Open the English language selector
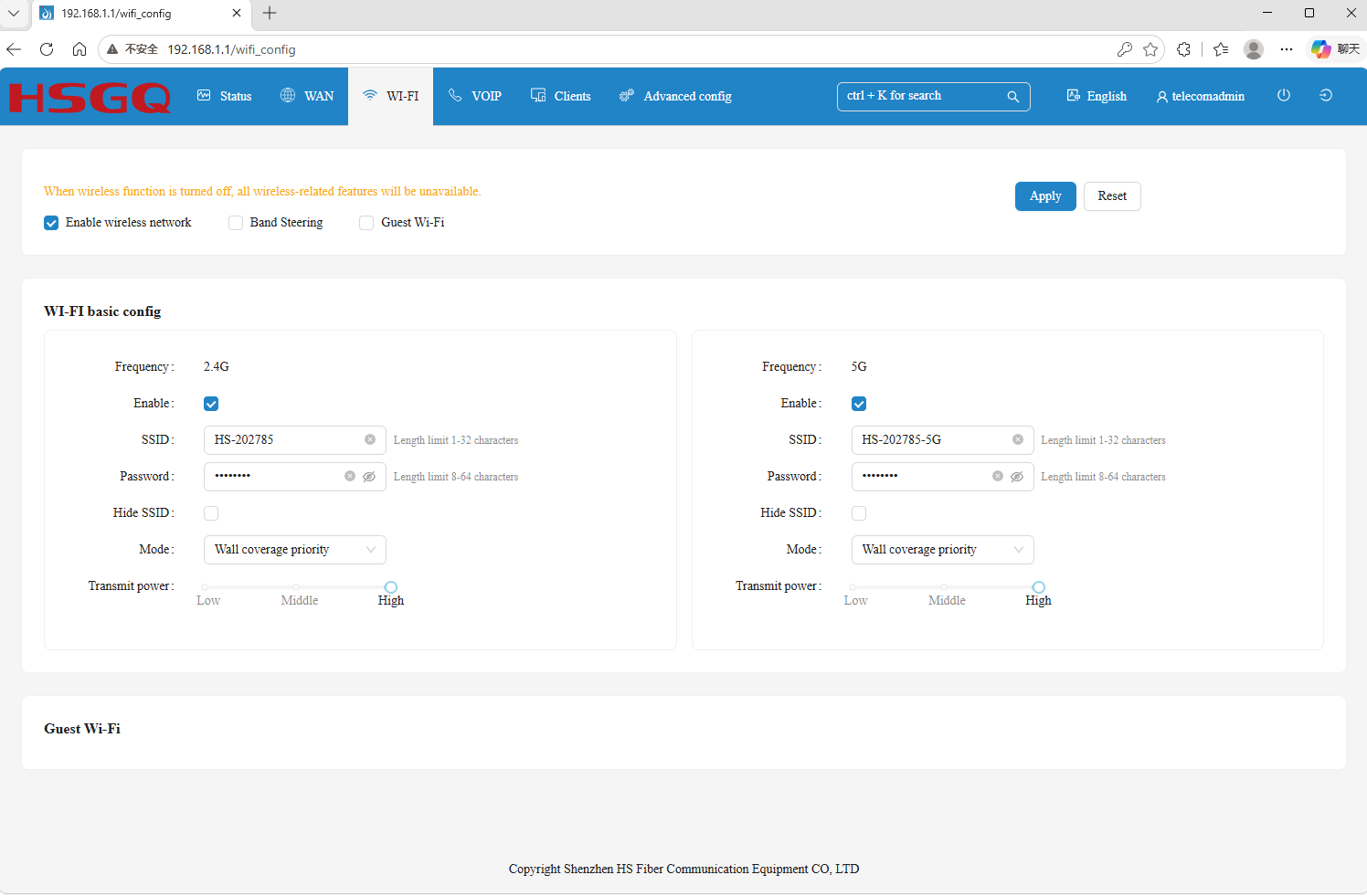This screenshot has width=1367, height=896. (1097, 96)
